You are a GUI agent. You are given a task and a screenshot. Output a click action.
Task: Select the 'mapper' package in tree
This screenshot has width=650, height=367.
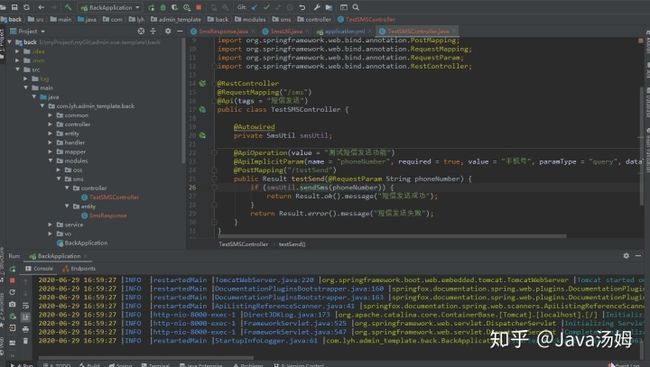71,152
